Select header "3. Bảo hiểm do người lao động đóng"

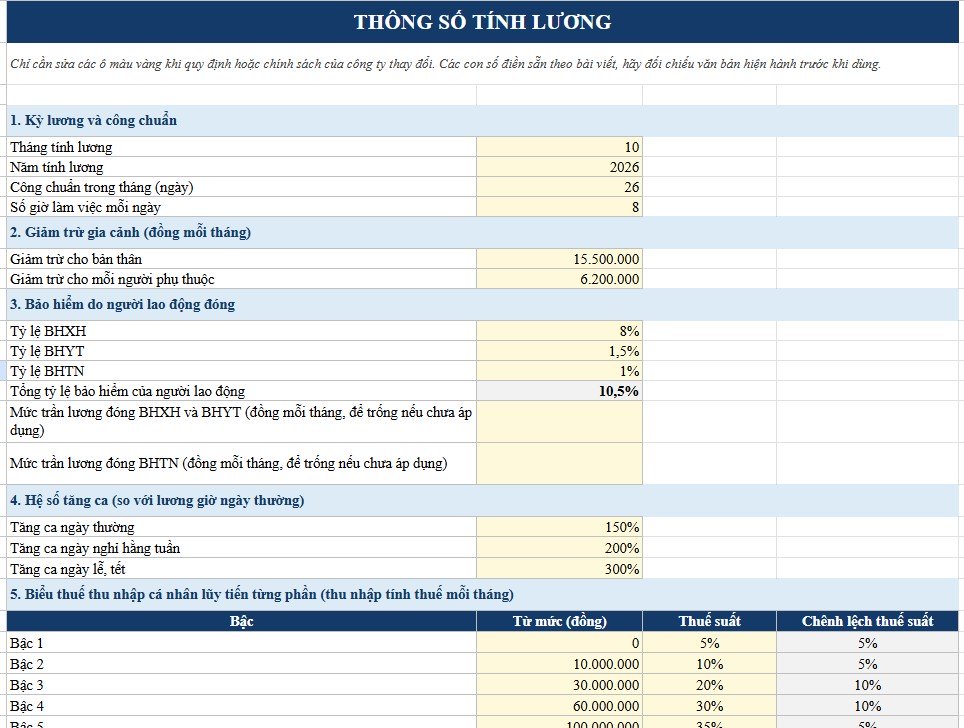(483, 304)
